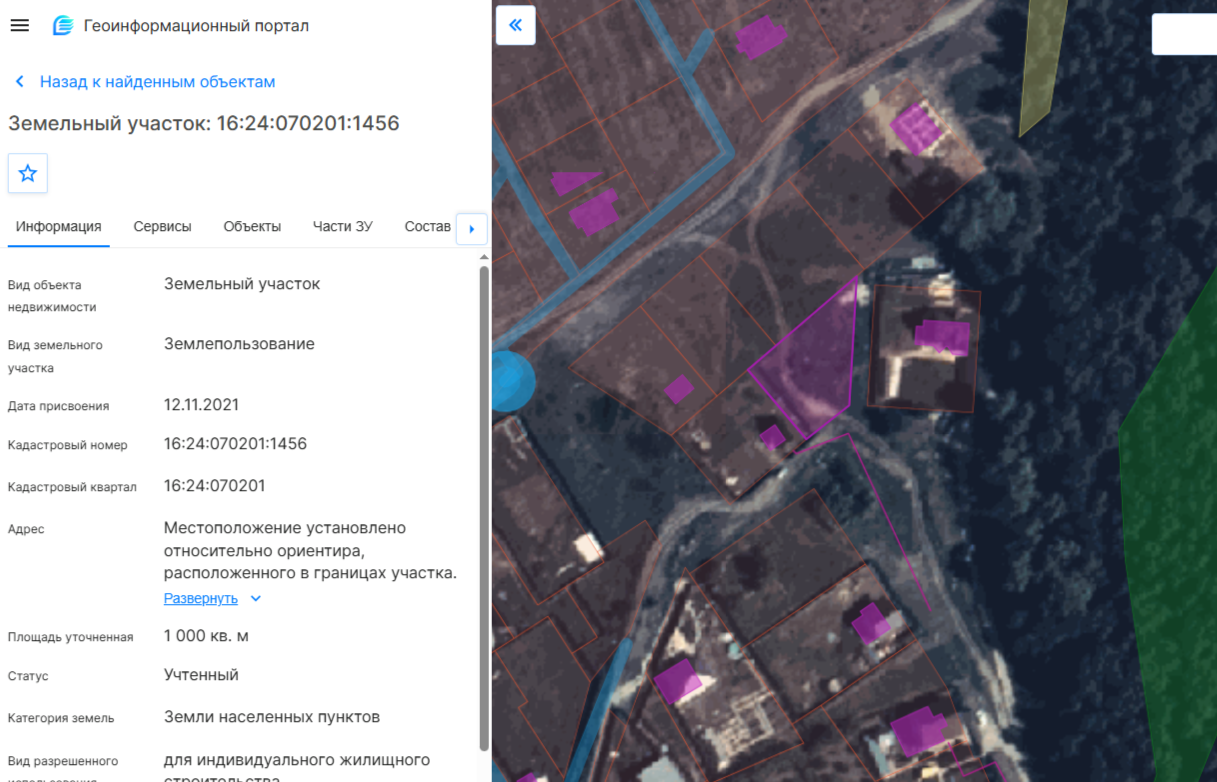1217x782 pixels.
Task: Click the Категория земель label
Action: 61,718
